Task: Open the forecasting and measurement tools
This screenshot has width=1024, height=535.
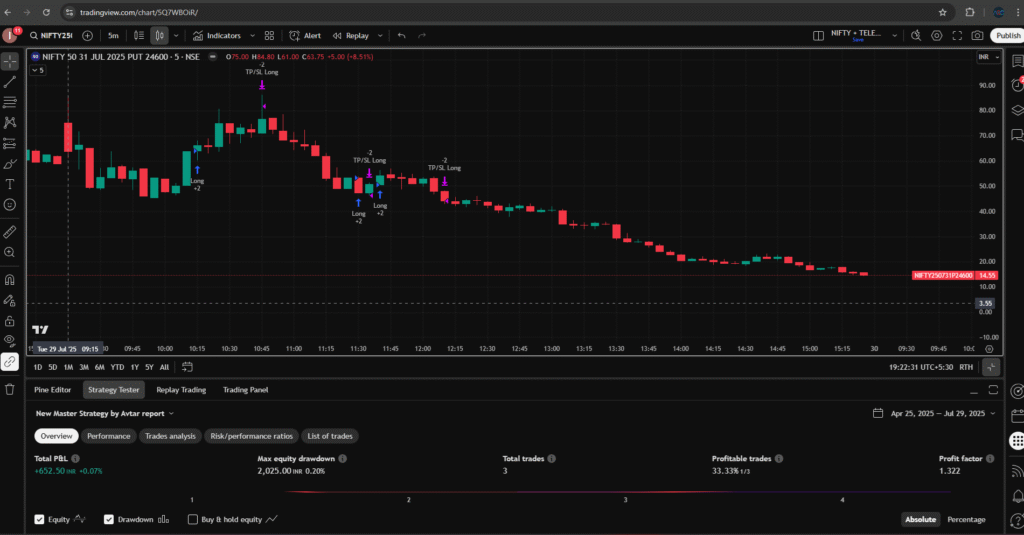Action: coord(10,143)
